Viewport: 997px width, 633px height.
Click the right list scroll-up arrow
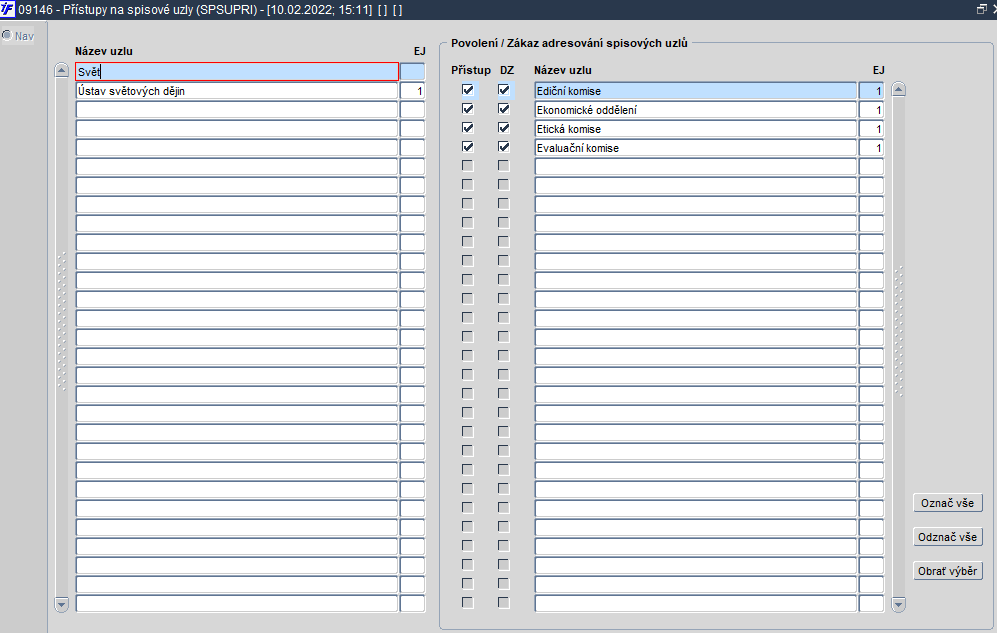(898, 89)
